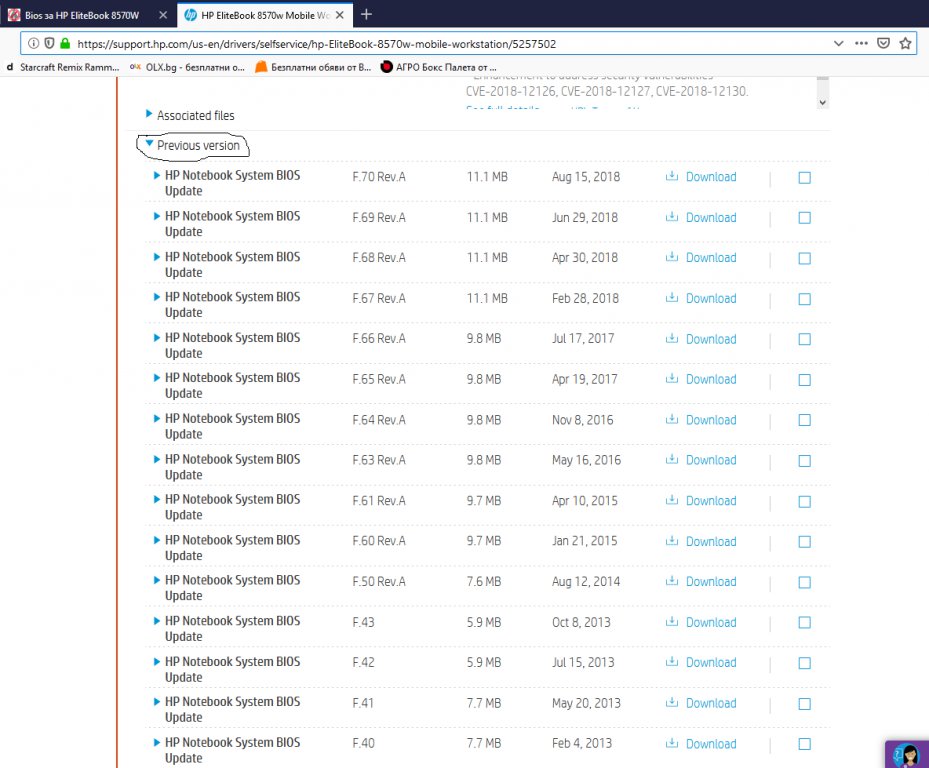
Task: Click download icon for F.70 Rev.A BIOS
Action: click(x=672, y=177)
